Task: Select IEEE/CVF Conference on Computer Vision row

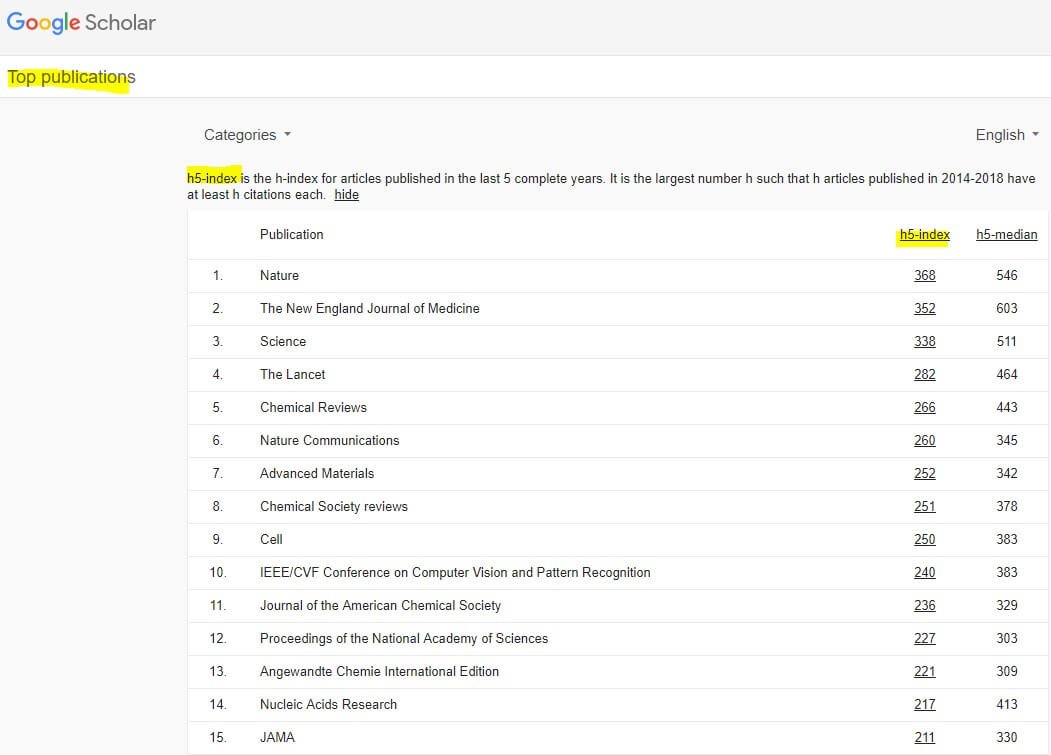Action: click(455, 573)
